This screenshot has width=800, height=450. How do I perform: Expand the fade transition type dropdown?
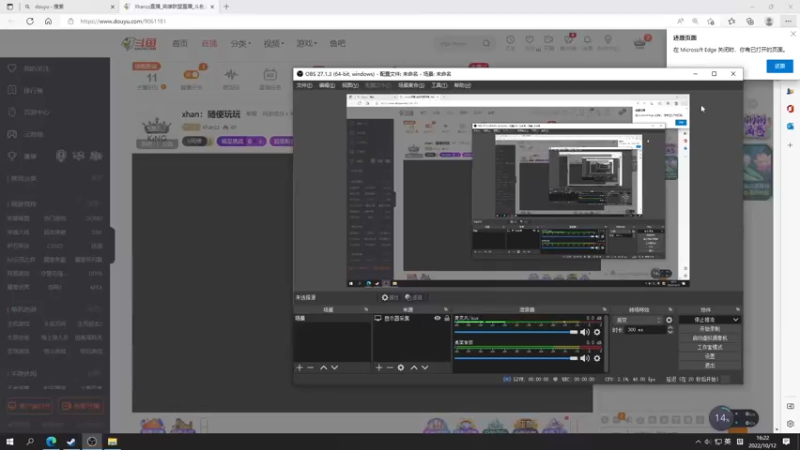pos(638,320)
